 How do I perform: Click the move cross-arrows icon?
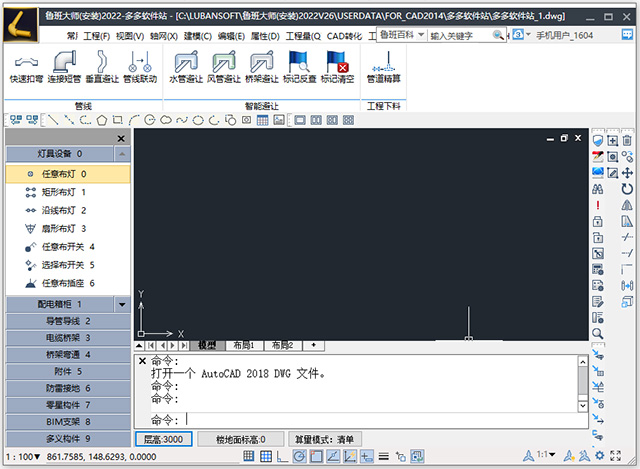pyautogui.click(x=627, y=173)
